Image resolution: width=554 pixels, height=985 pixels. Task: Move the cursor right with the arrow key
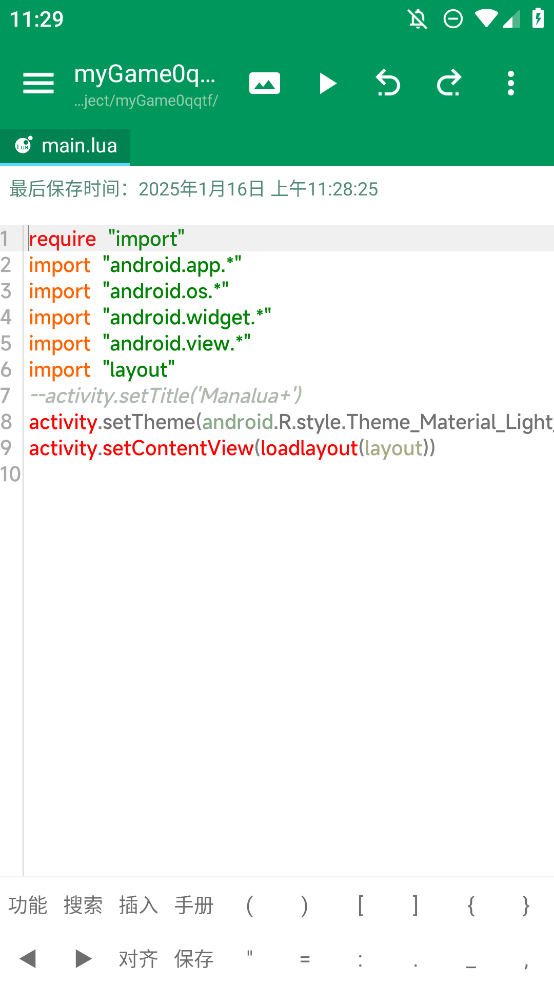coord(83,959)
